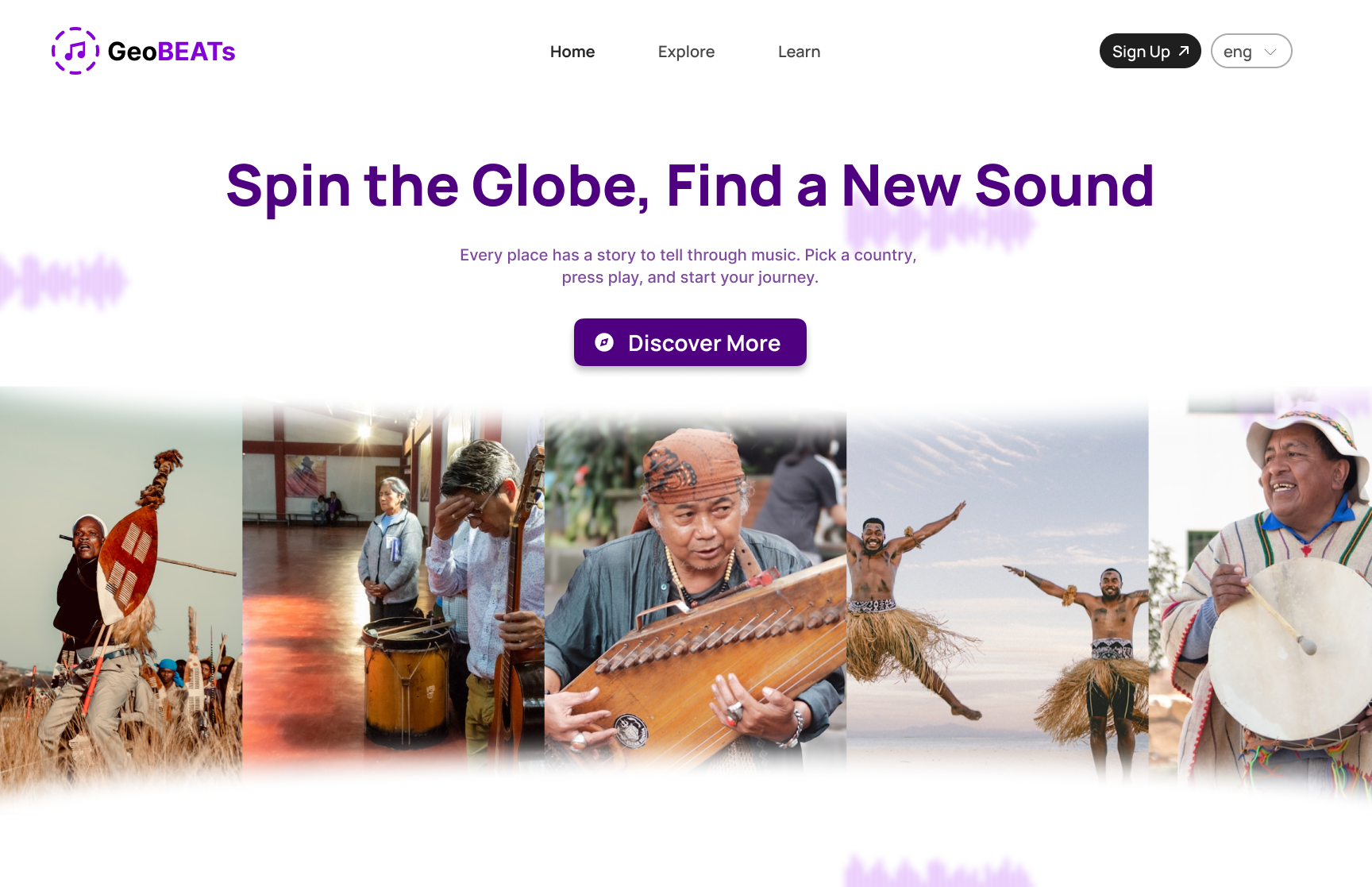Click the compass icon in Discover More
Image resolution: width=1372 pixels, height=887 pixels.
click(604, 342)
